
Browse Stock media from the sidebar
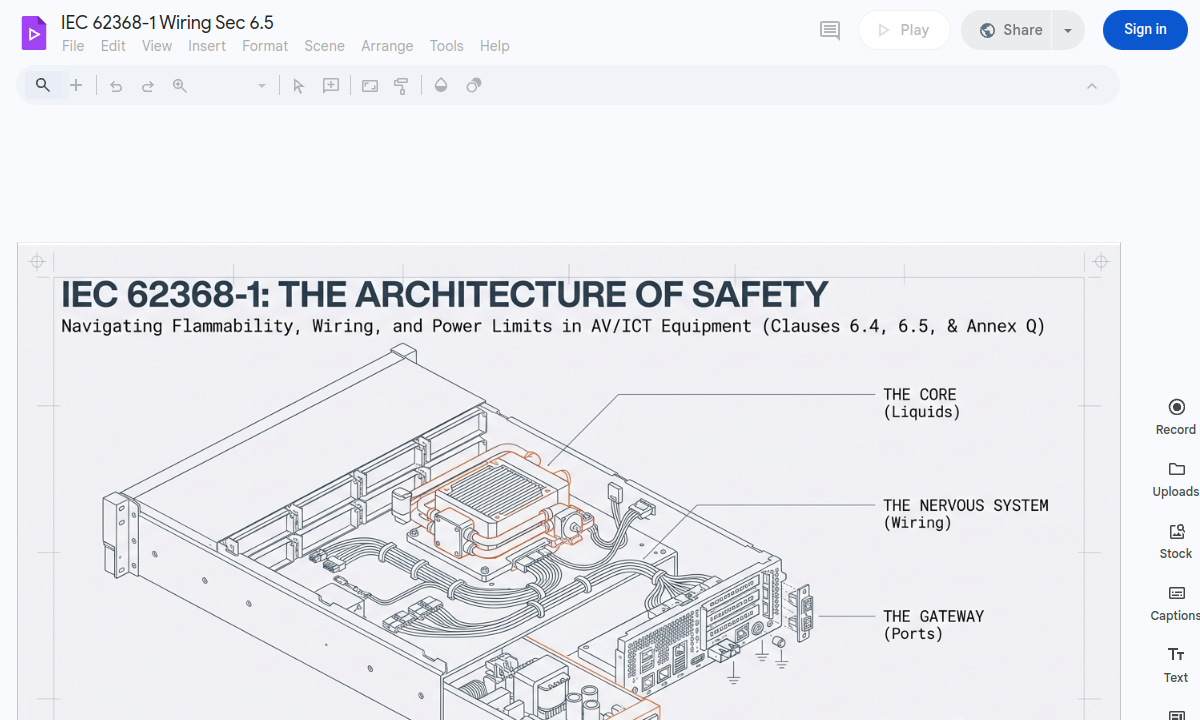pos(1175,539)
